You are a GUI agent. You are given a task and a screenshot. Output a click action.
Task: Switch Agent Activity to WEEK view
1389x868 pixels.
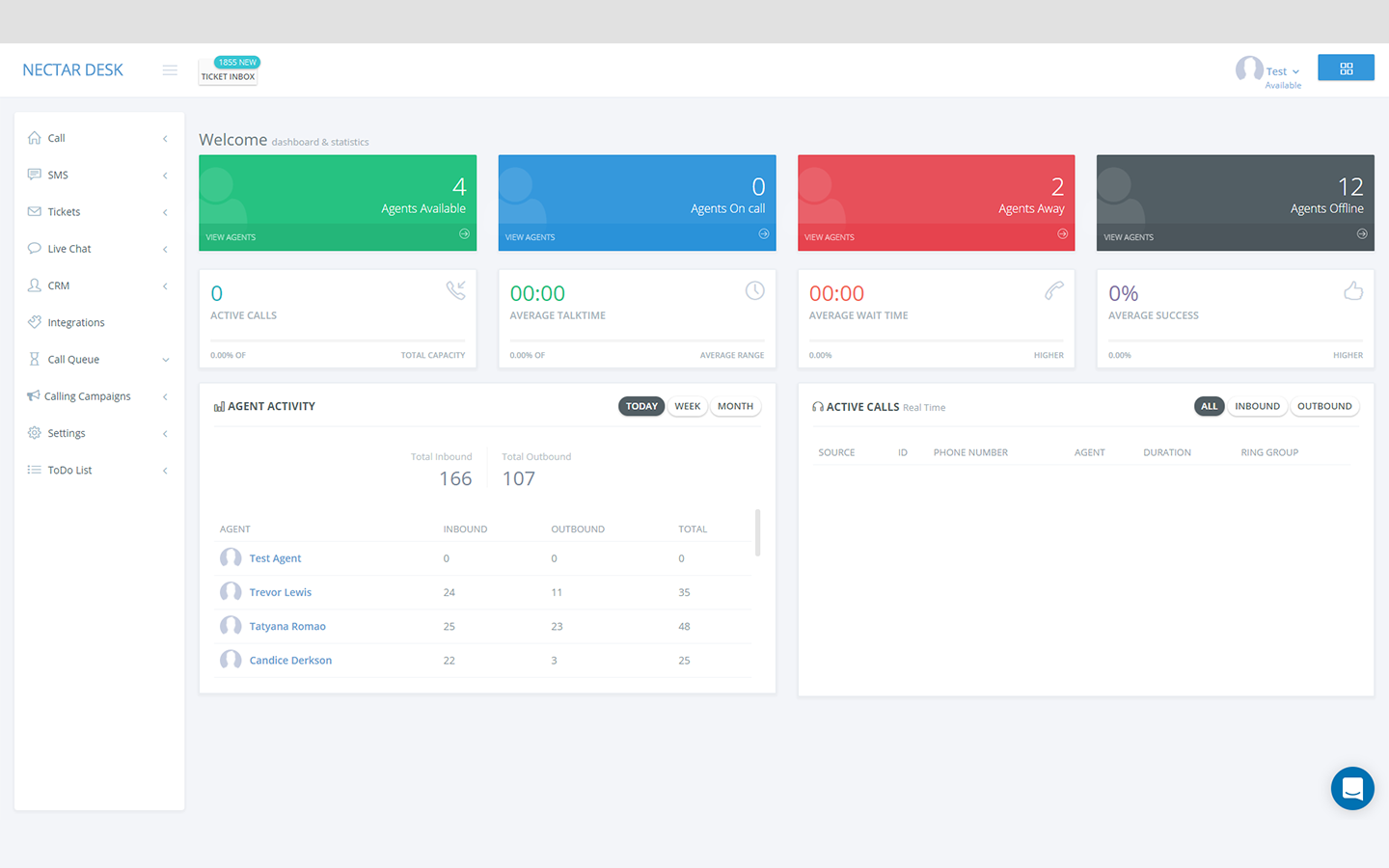(687, 406)
